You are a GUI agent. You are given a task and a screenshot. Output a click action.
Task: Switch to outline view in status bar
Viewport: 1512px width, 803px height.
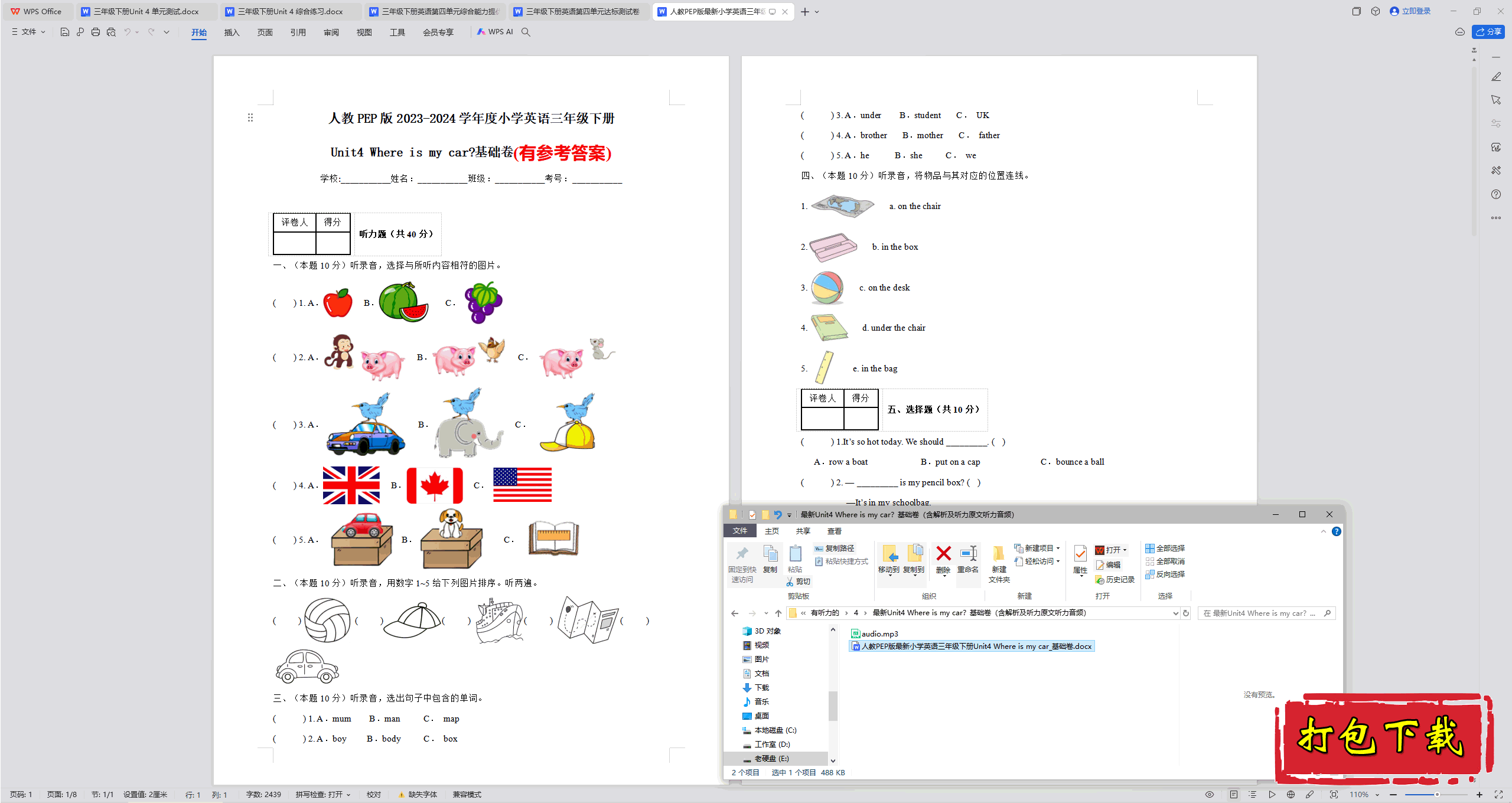pos(1253,795)
